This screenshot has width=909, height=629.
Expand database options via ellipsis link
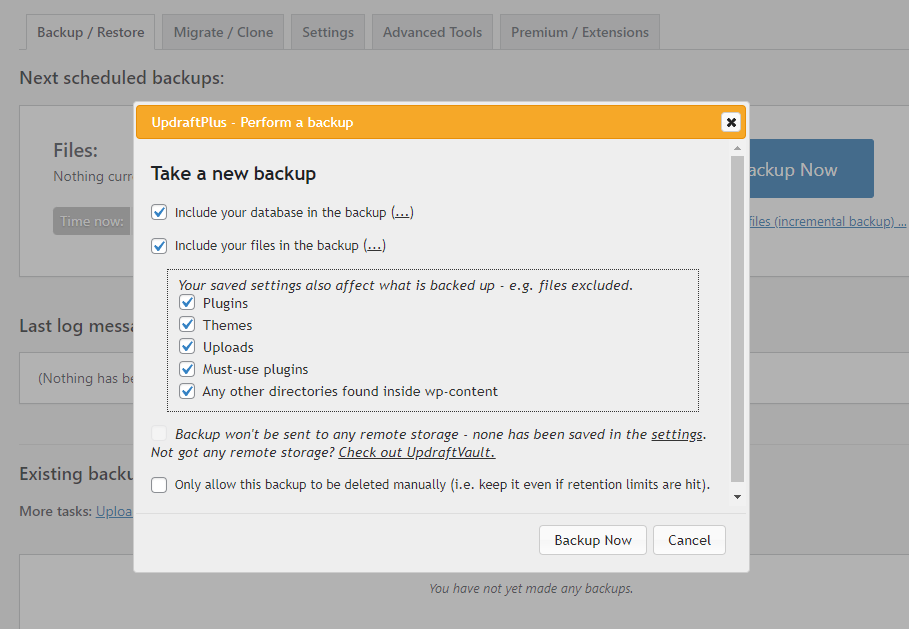click(x=402, y=213)
